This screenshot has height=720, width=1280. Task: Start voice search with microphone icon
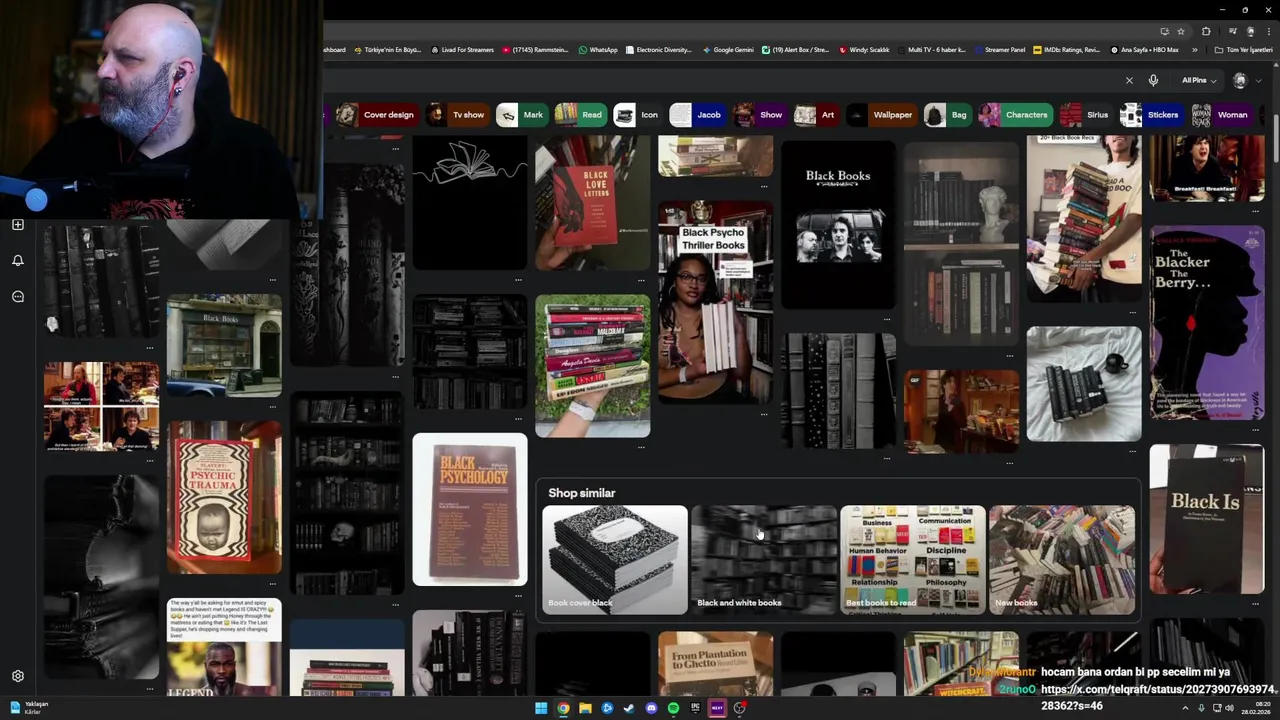coord(1153,80)
